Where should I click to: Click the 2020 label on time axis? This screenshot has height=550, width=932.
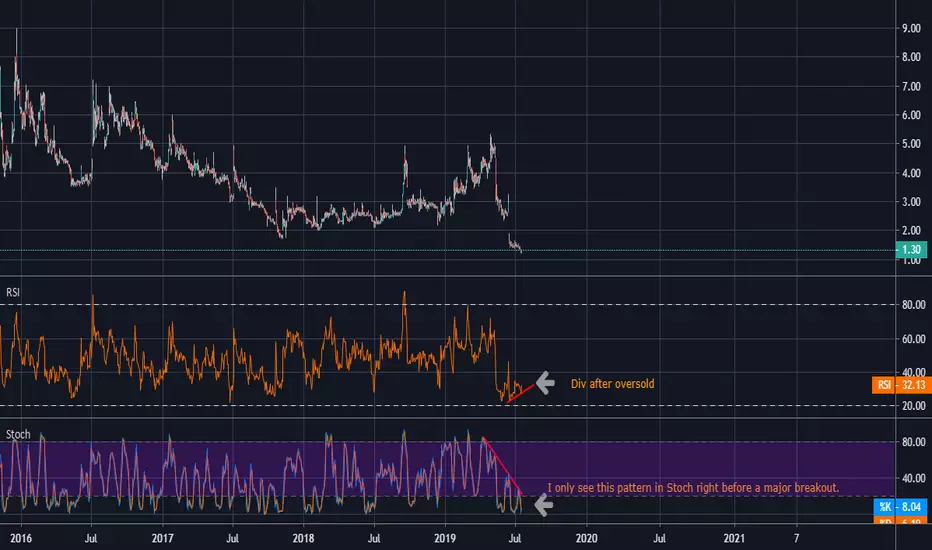(x=587, y=538)
